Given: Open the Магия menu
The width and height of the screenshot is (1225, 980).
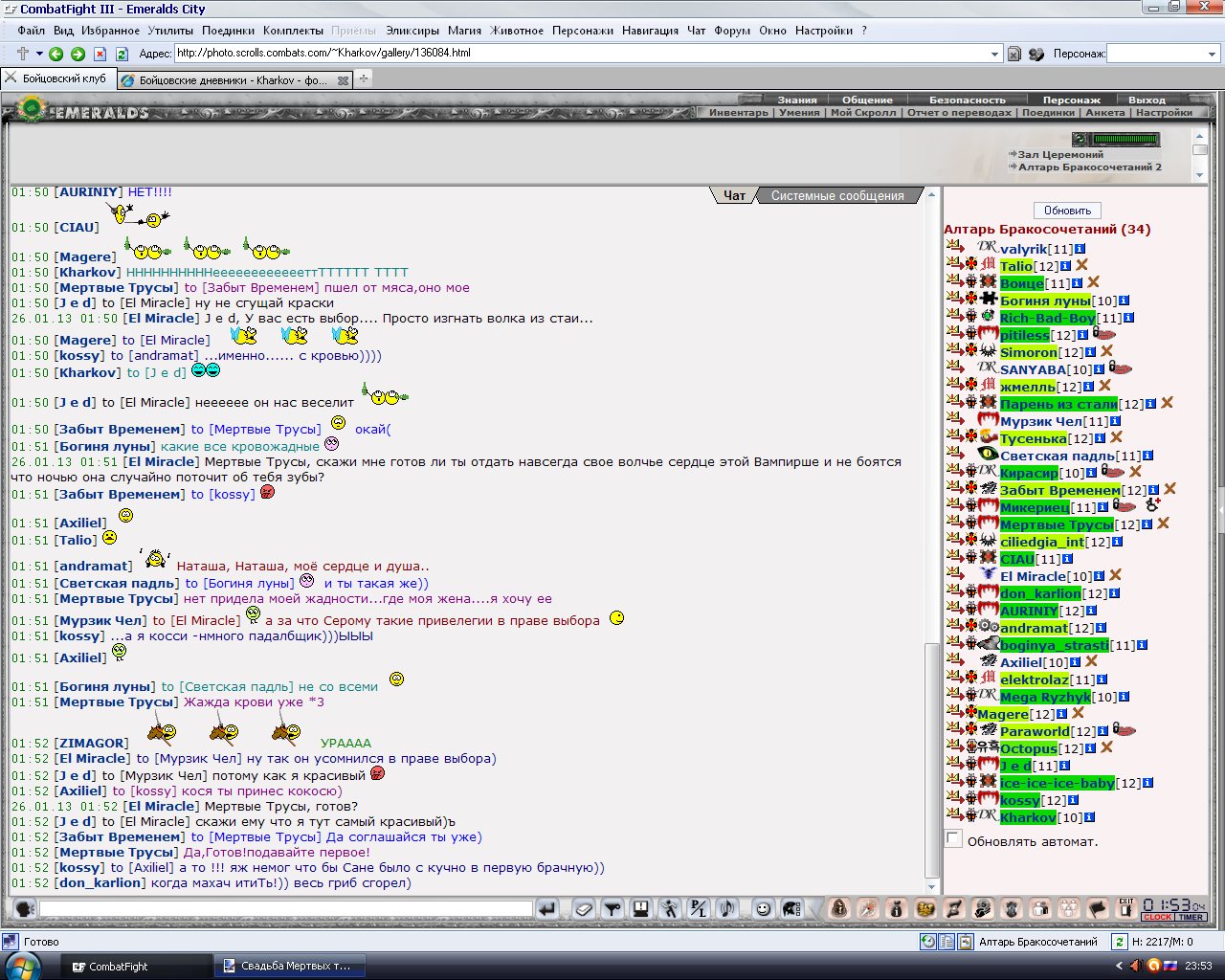Looking at the screenshot, I should coord(465,31).
